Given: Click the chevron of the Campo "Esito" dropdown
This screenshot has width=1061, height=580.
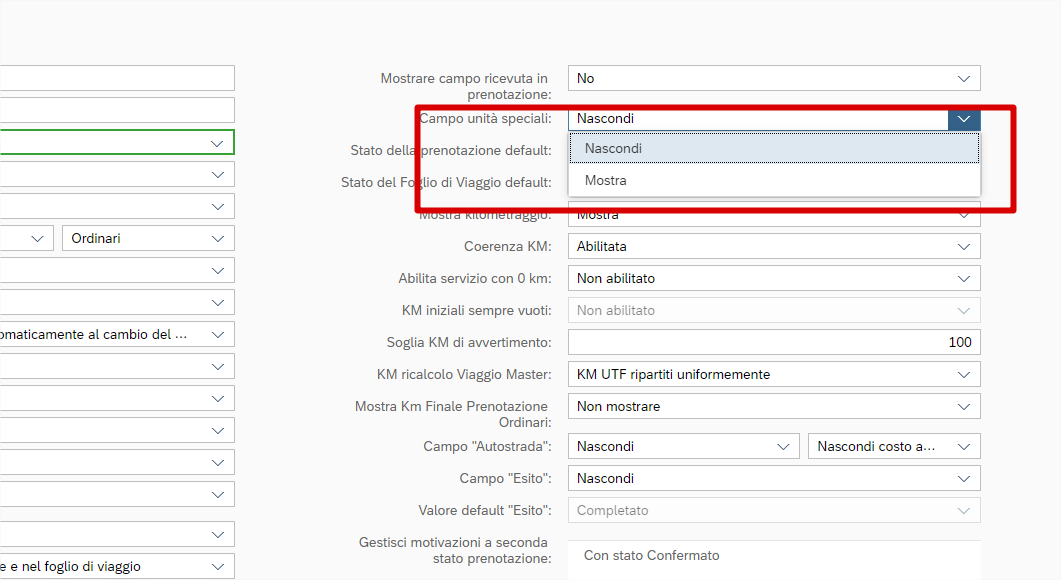Looking at the screenshot, I should click(x=963, y=479).
